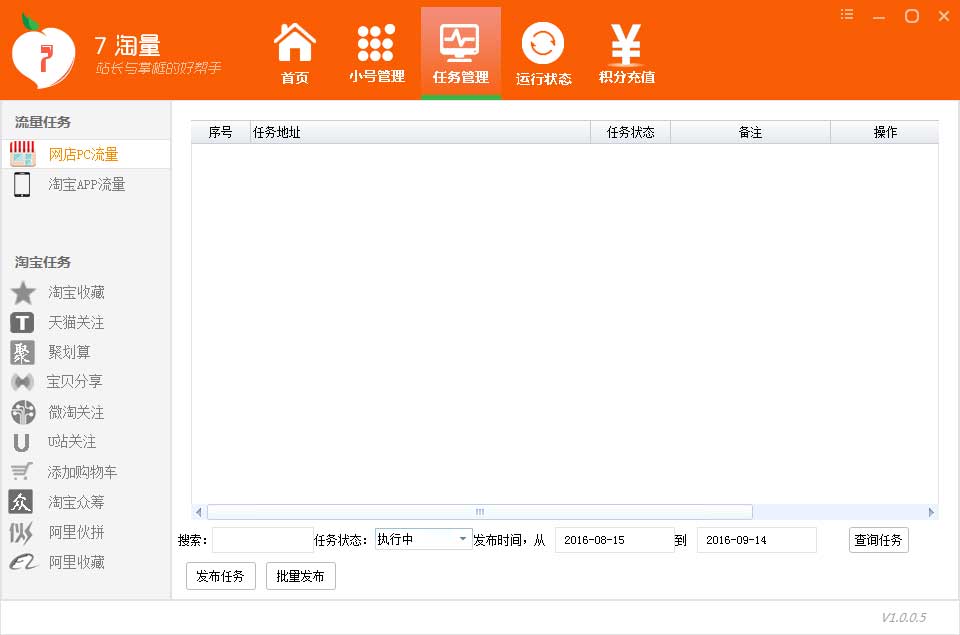The image size is (960, 635).
Task: Click the 微淘关注 round icon
Action: tap(23, 412)
